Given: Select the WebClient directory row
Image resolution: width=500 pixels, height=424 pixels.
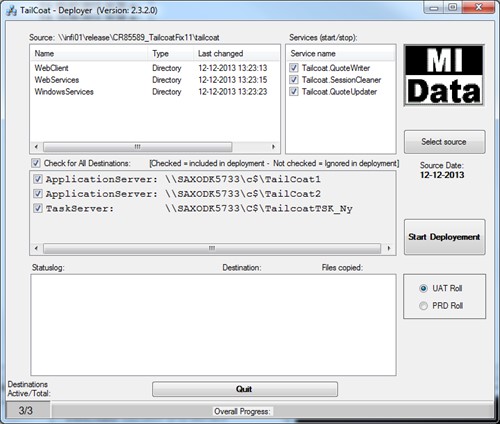Looking at the screenshot, I should 155,68.
